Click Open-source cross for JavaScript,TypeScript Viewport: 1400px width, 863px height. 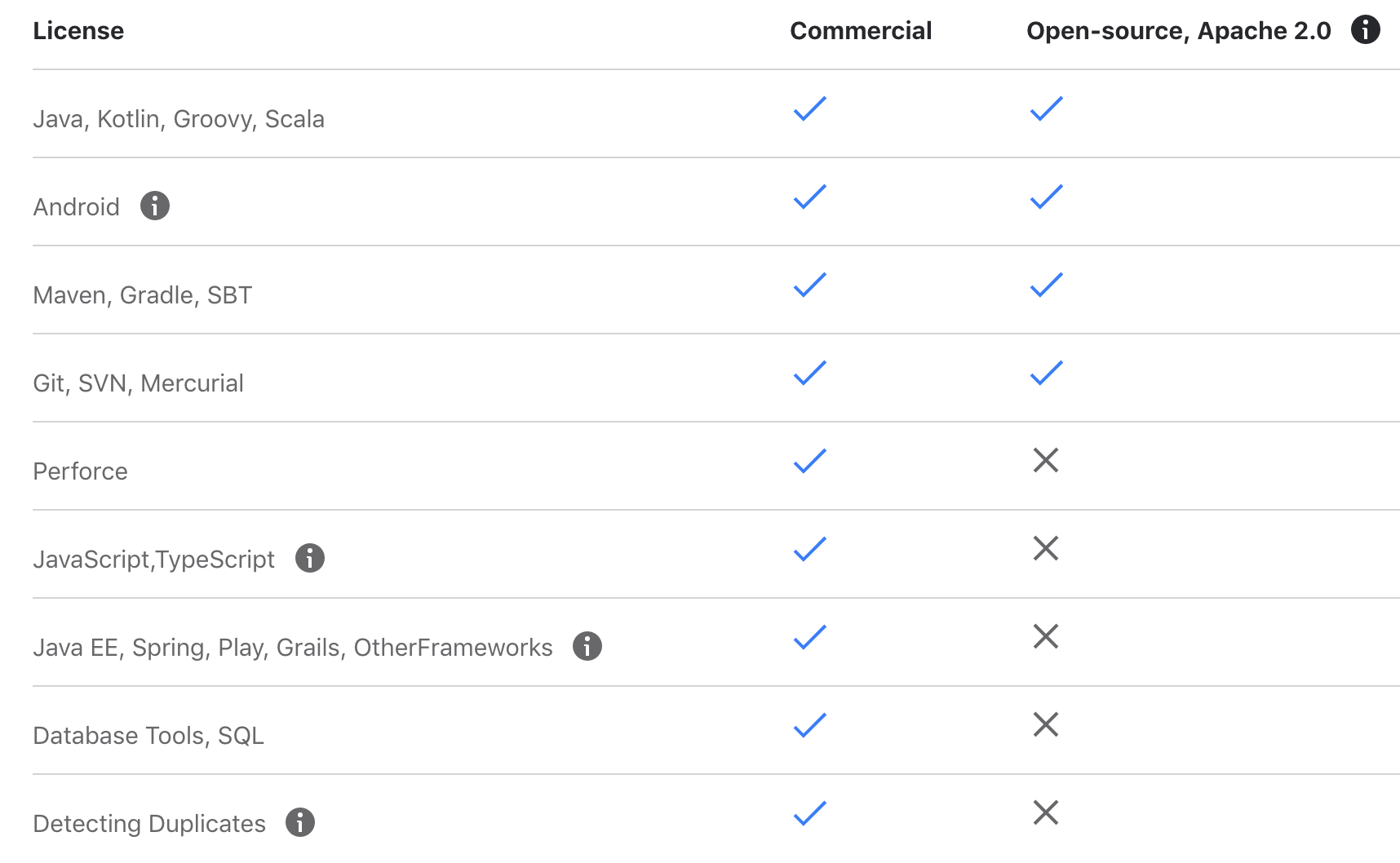(x=1046, y=548)
